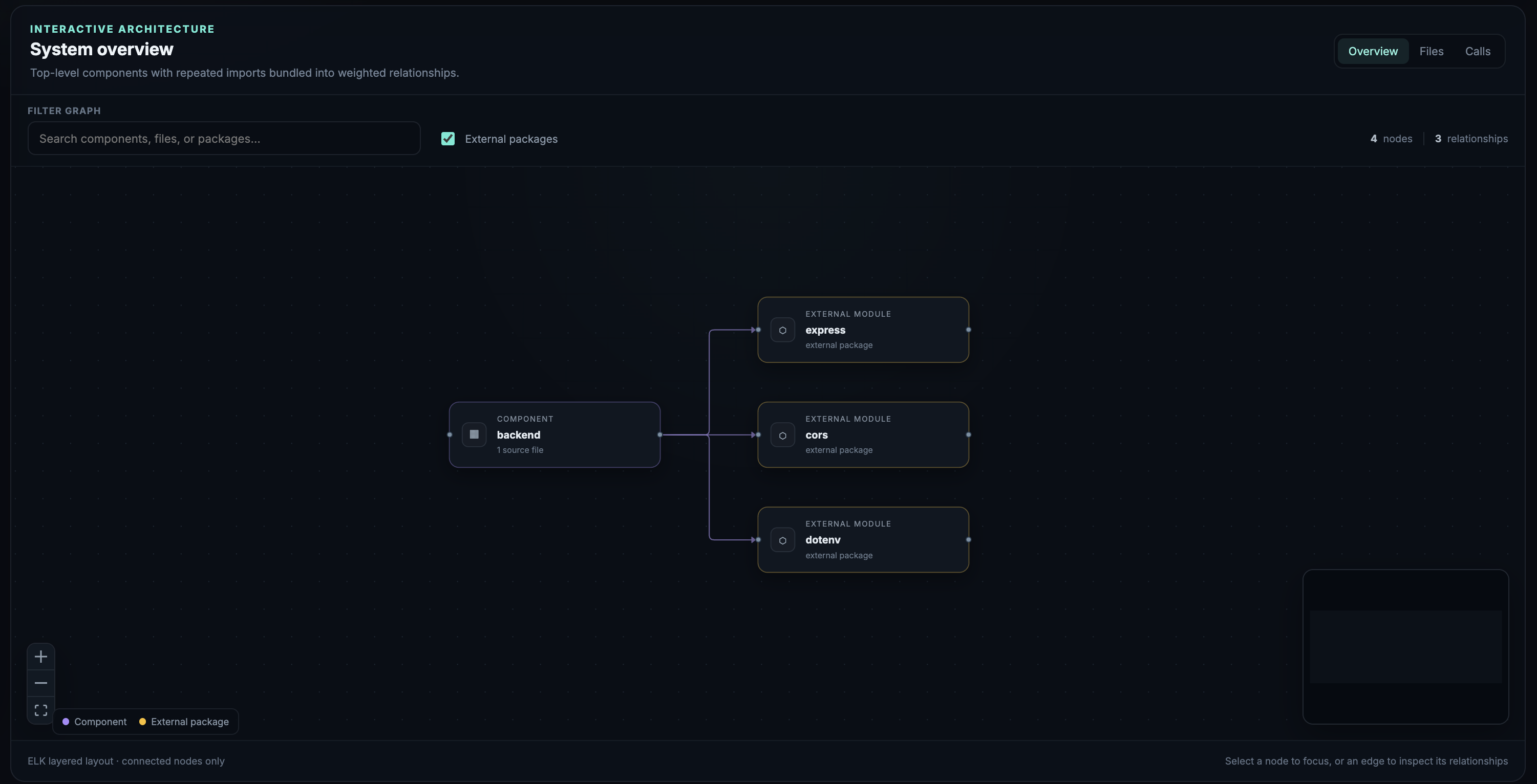Click the '4 nodes' count text
Viewport: 1537px width, 784px height.
pos(1391,138)
